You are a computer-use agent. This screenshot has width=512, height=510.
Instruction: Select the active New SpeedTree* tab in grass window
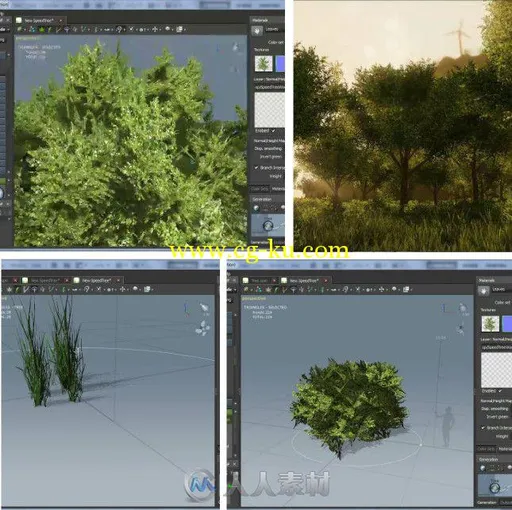tap(97, 280)
